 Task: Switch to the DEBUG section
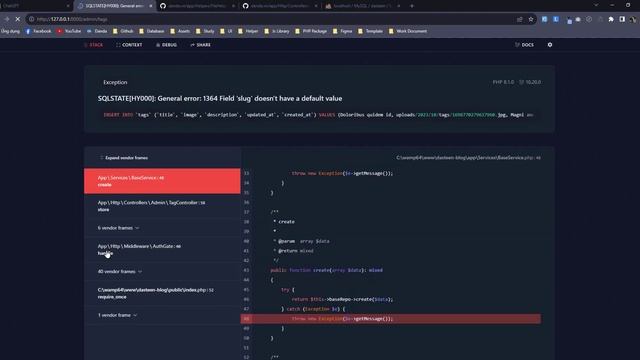click(166, 45)
